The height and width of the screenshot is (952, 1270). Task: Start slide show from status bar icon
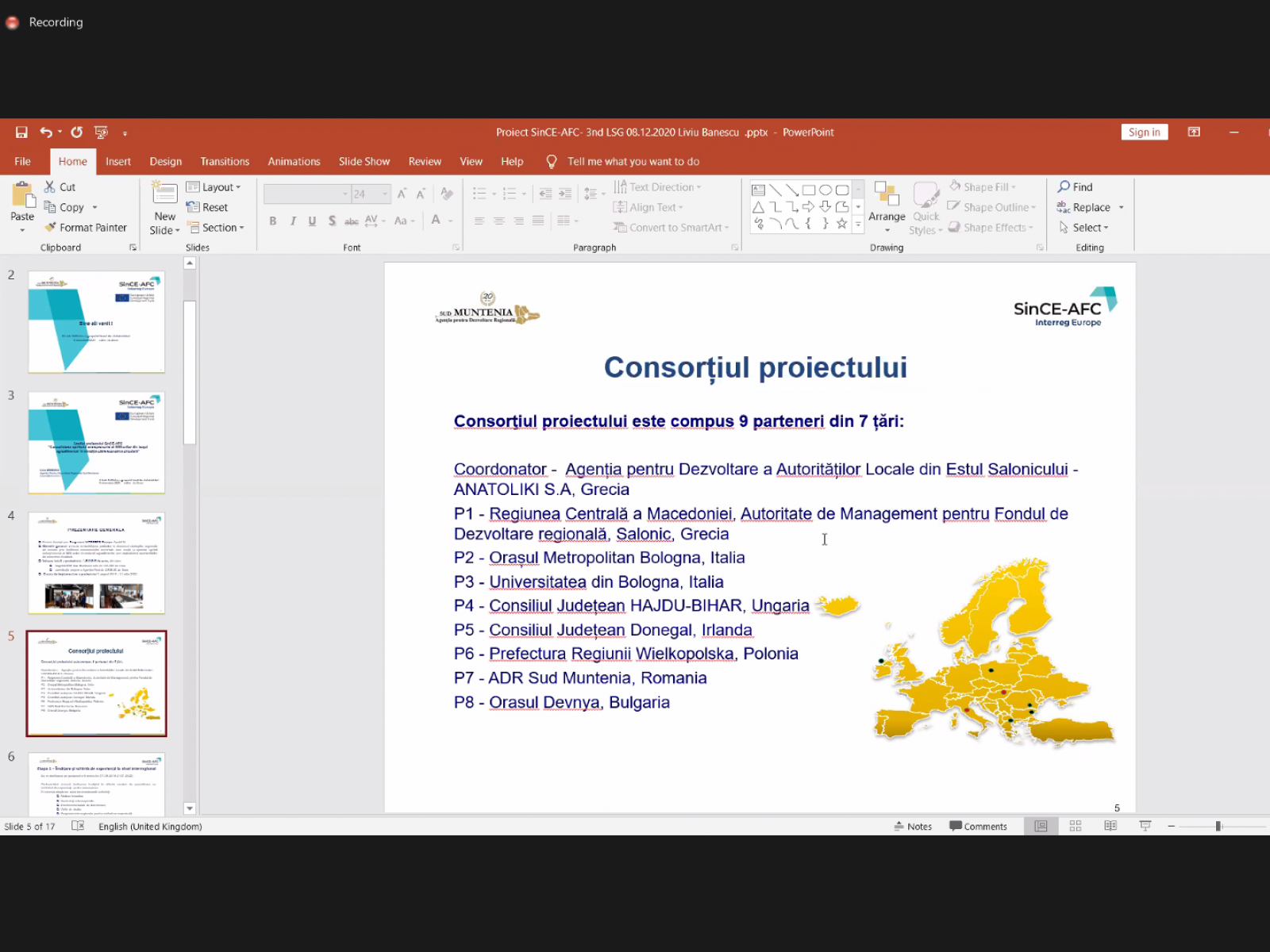point(1145,826)
